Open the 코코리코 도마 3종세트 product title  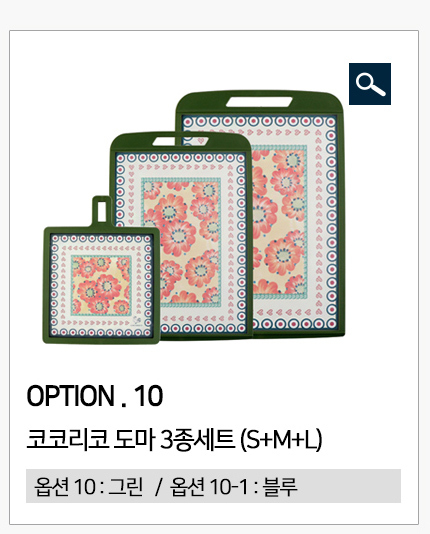[174, 440]
